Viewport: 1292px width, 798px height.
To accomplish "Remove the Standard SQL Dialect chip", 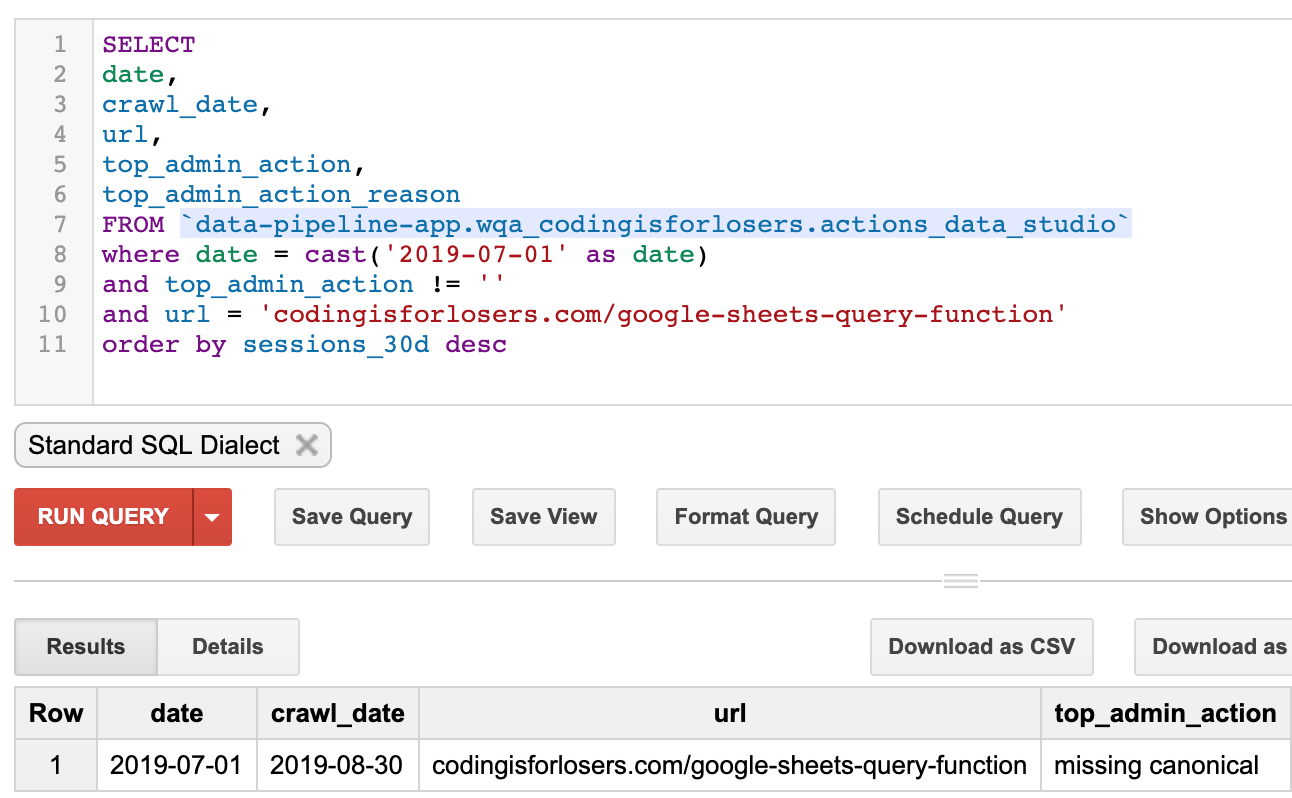I will point(307,445).
